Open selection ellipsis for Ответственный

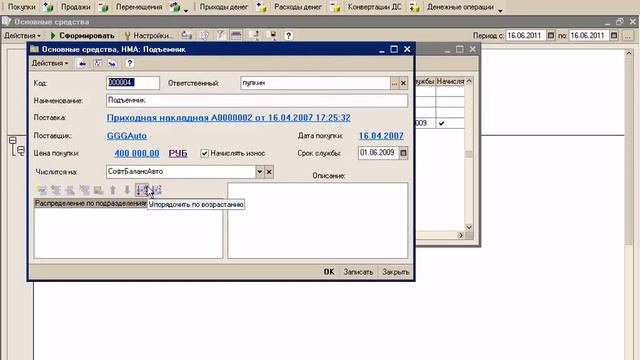coord(394,83)
